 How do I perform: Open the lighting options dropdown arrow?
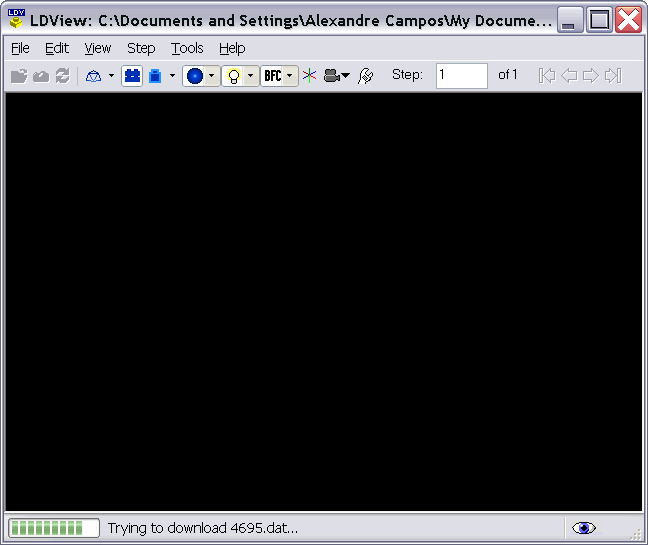pos(250,76)
